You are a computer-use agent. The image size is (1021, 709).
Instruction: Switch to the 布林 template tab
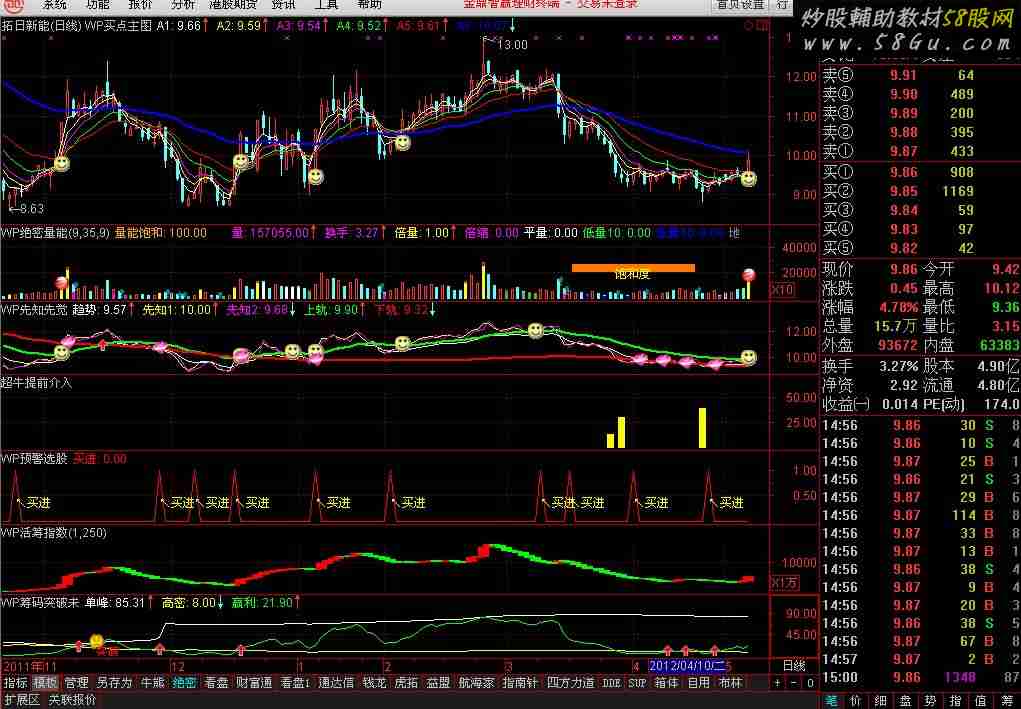[x=730, y=682]
